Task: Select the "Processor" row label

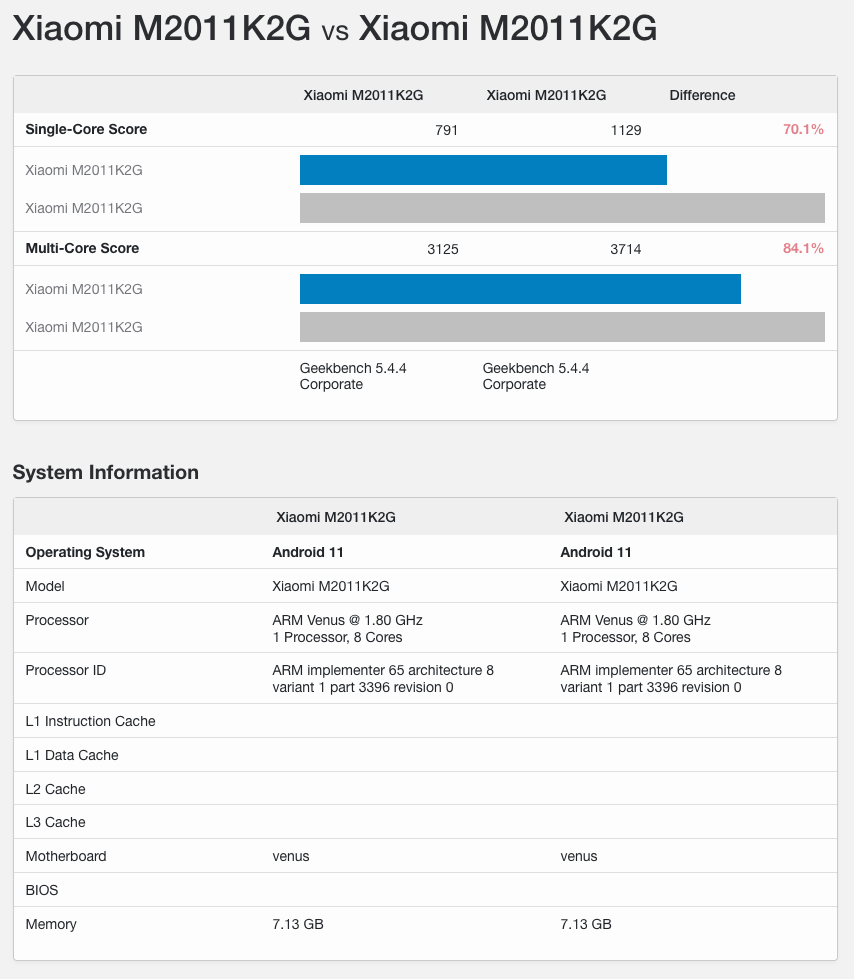Action: pyautogui.click(x=57, y=620)
